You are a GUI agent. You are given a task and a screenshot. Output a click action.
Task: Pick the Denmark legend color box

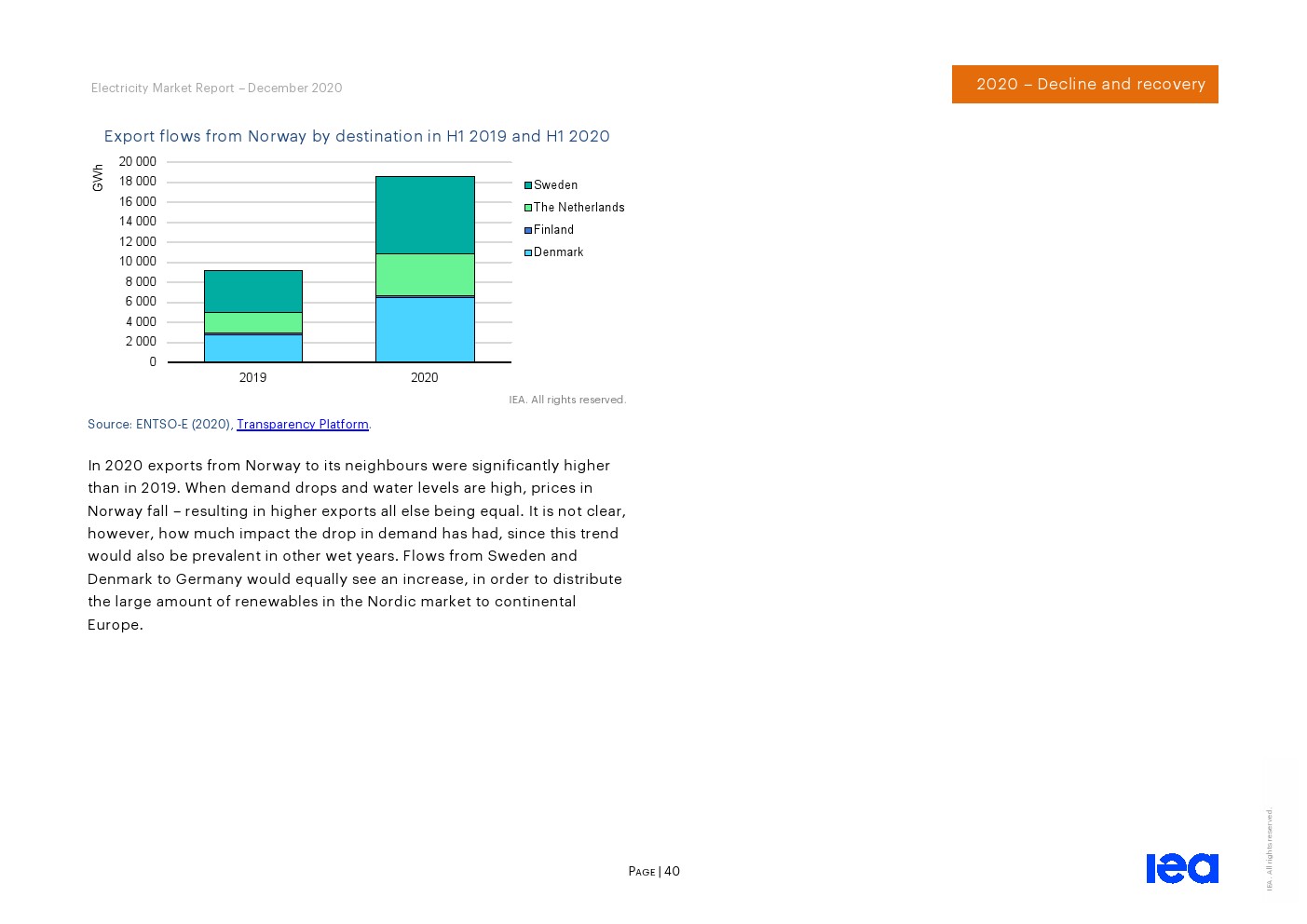pos(528,252)
